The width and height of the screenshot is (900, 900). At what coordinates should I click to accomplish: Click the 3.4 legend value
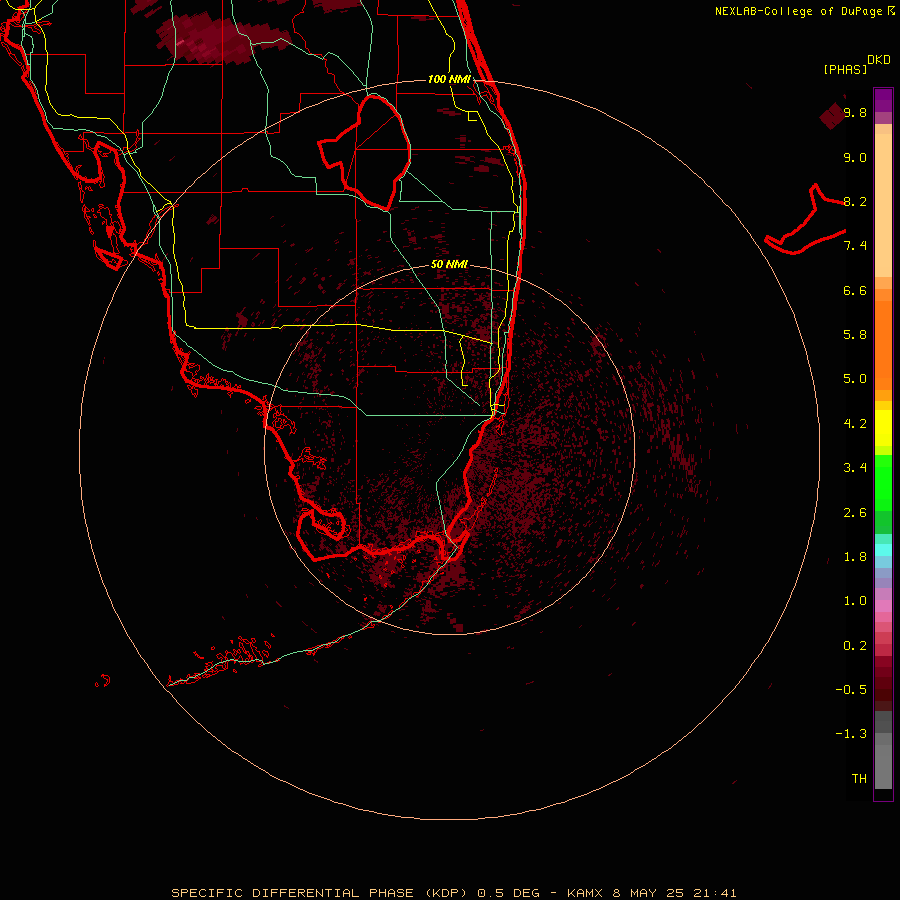[855, 468]
